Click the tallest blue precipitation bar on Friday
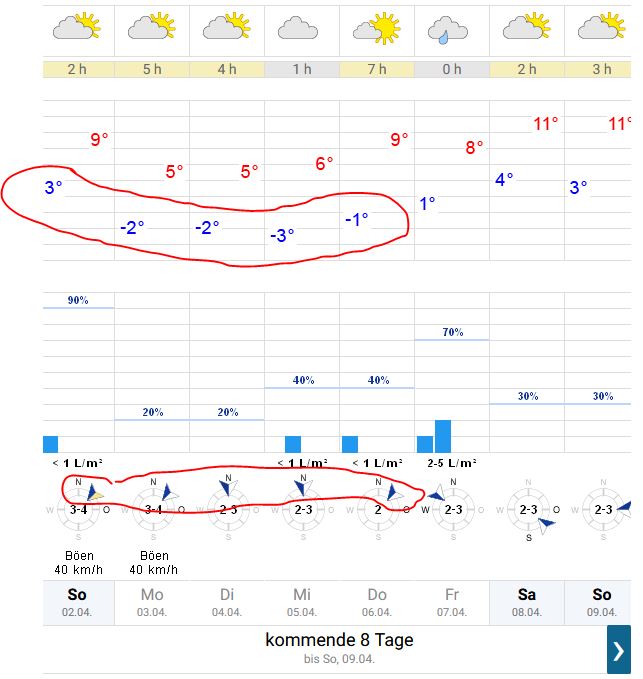The image size is (643, 679). (x=443, y=436)
